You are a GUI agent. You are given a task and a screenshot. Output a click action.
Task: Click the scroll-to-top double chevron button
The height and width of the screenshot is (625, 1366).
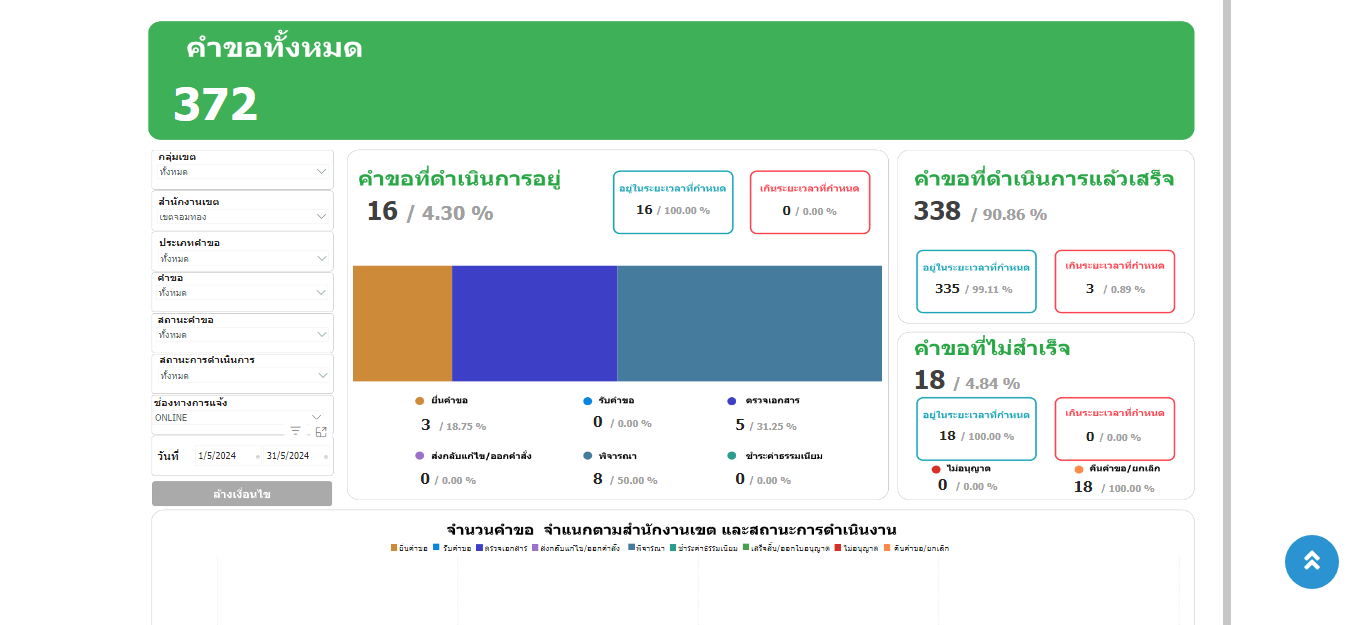coord(1311,561)
